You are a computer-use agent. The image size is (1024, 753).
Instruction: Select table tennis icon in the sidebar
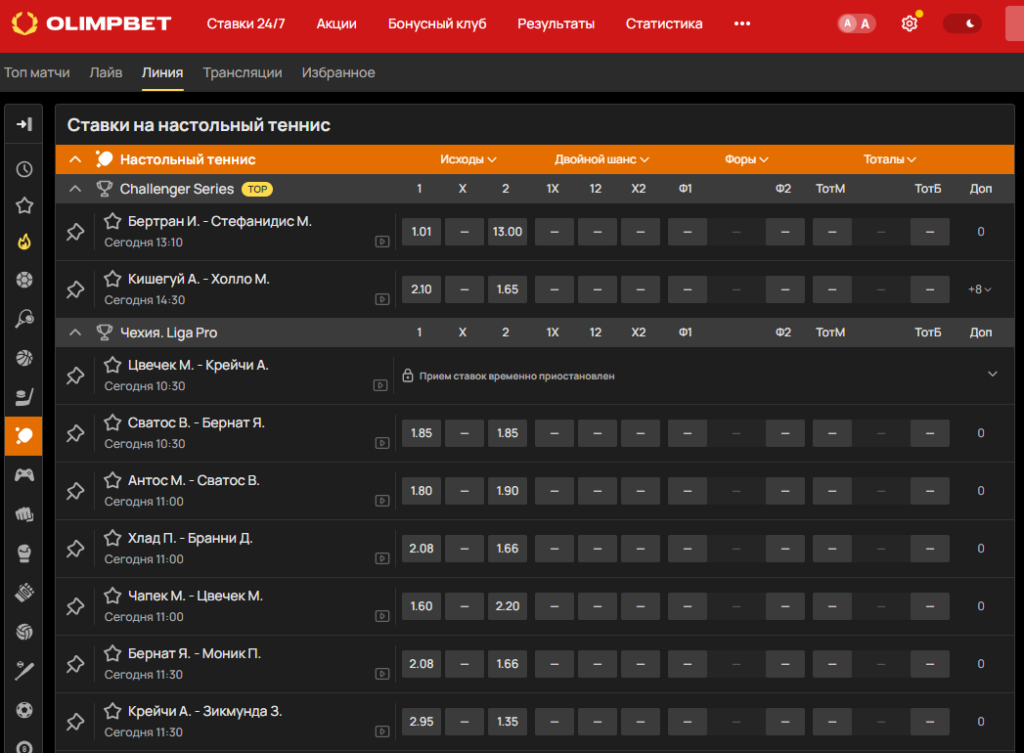pos(24,436)
